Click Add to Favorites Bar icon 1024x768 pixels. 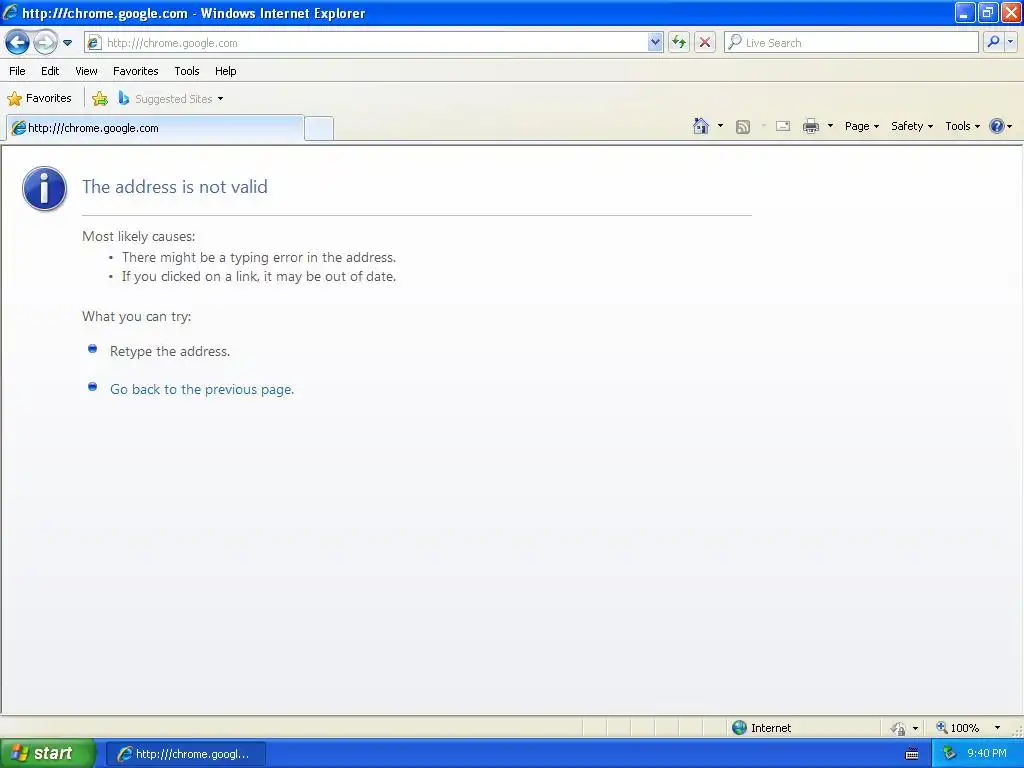[100, 99]
